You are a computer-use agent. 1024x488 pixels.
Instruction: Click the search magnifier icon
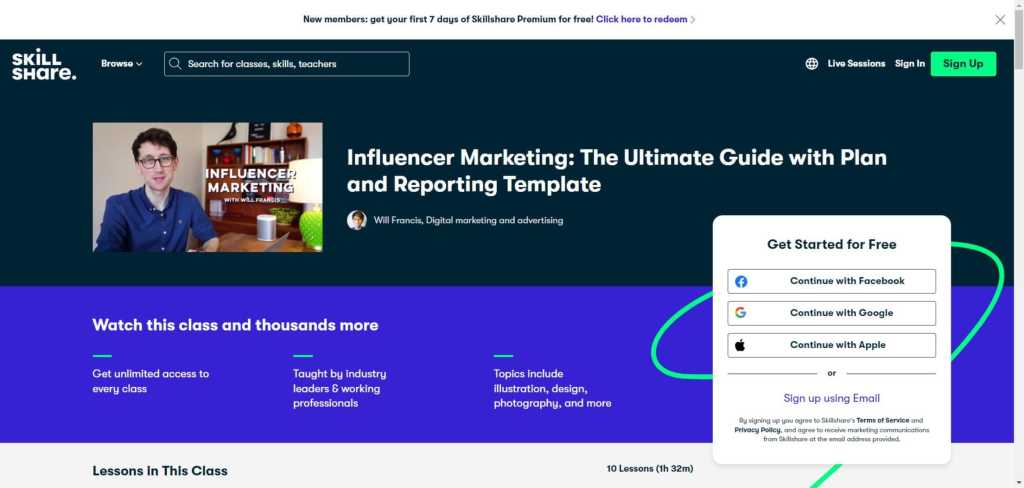pyautogui.click(x=176, y=64)
